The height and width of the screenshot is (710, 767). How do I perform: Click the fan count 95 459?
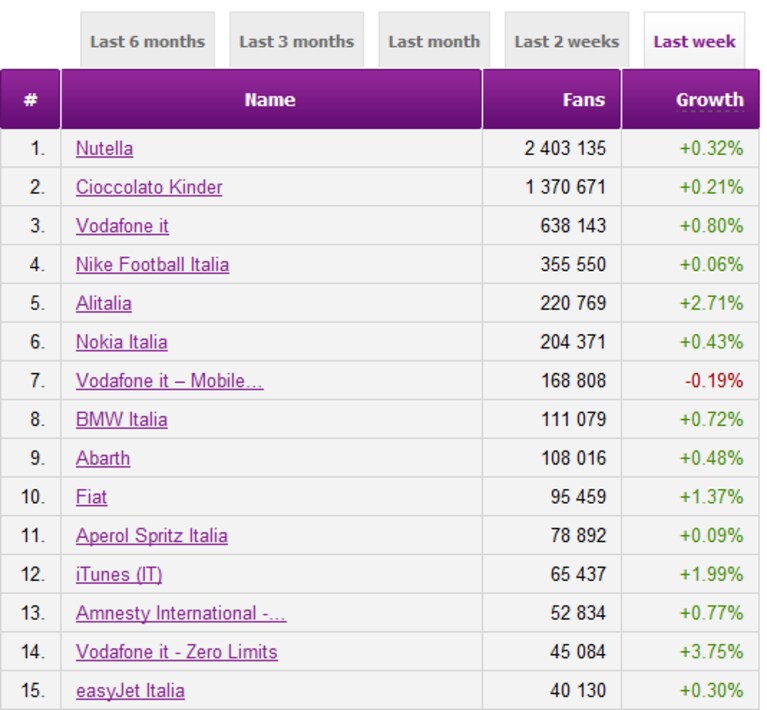[x=578, y=497]
